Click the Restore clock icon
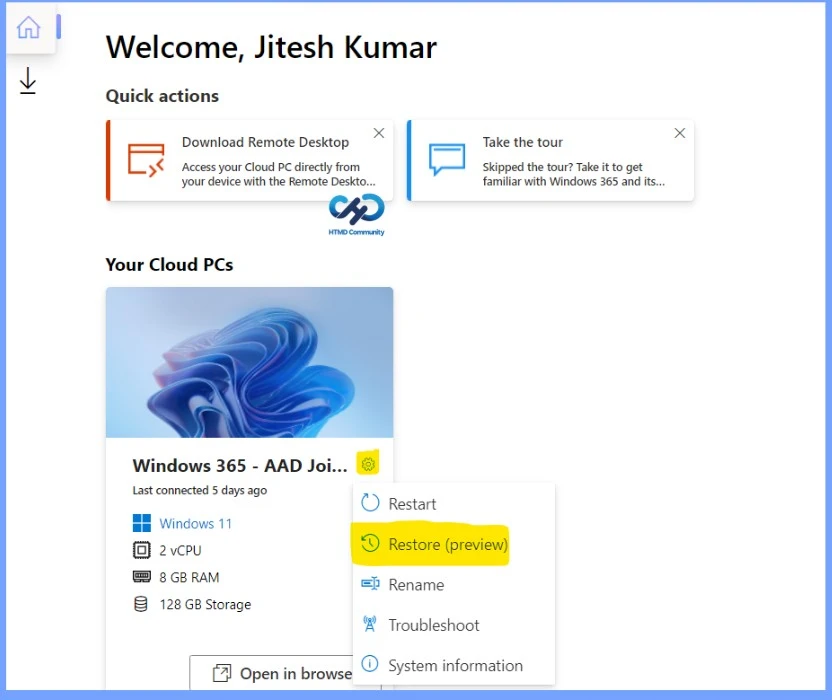Image resolution: width=832 pixels, height=700 pixels. 370,543
